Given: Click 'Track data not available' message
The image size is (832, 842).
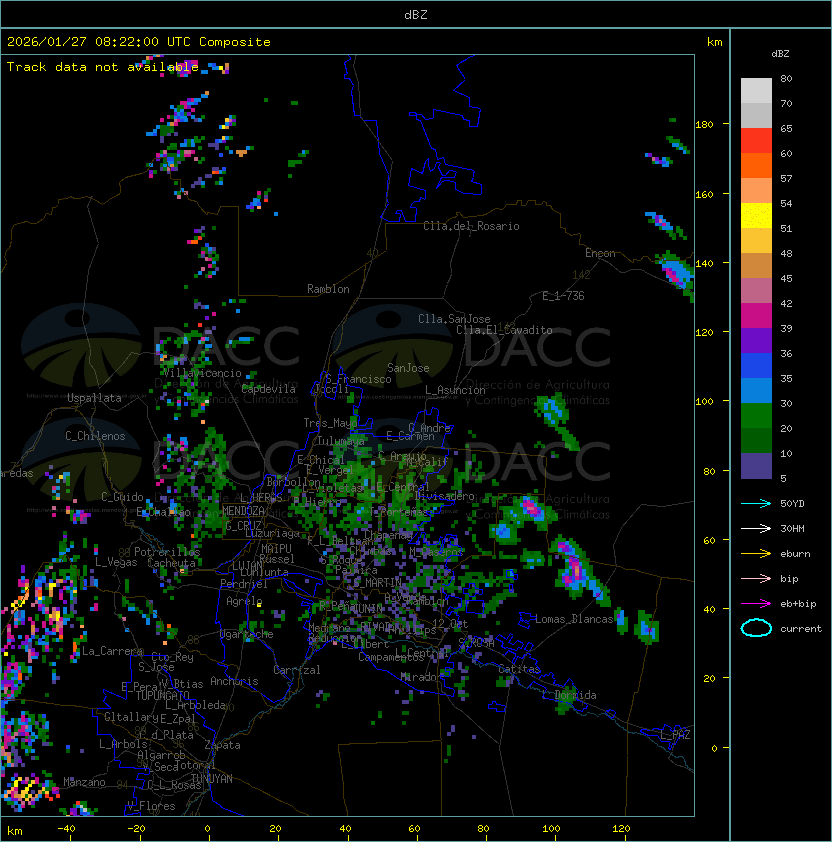Looking at the screenshot, I should [x=103, y=67].
